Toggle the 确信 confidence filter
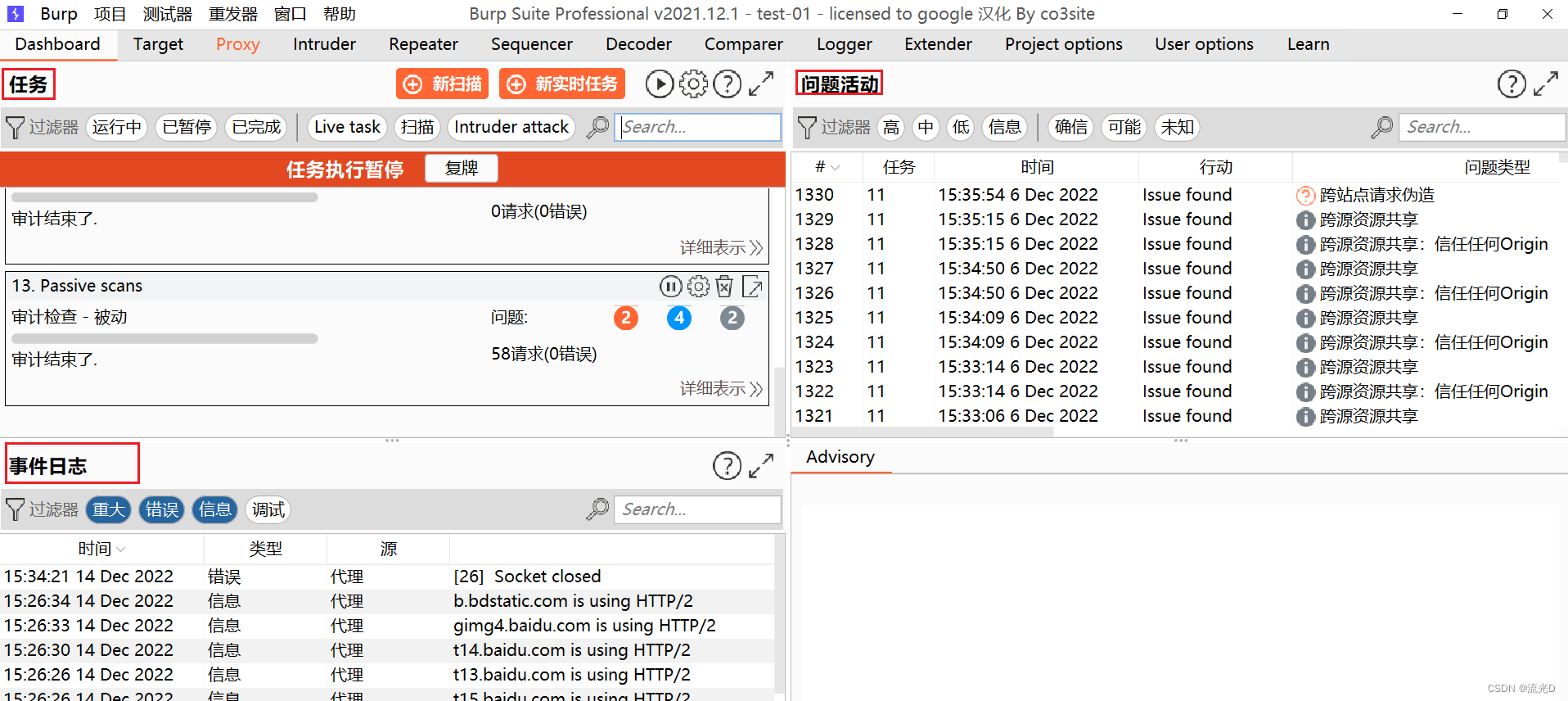This screenshot has height=701, width=1568. pos(1071,127)
